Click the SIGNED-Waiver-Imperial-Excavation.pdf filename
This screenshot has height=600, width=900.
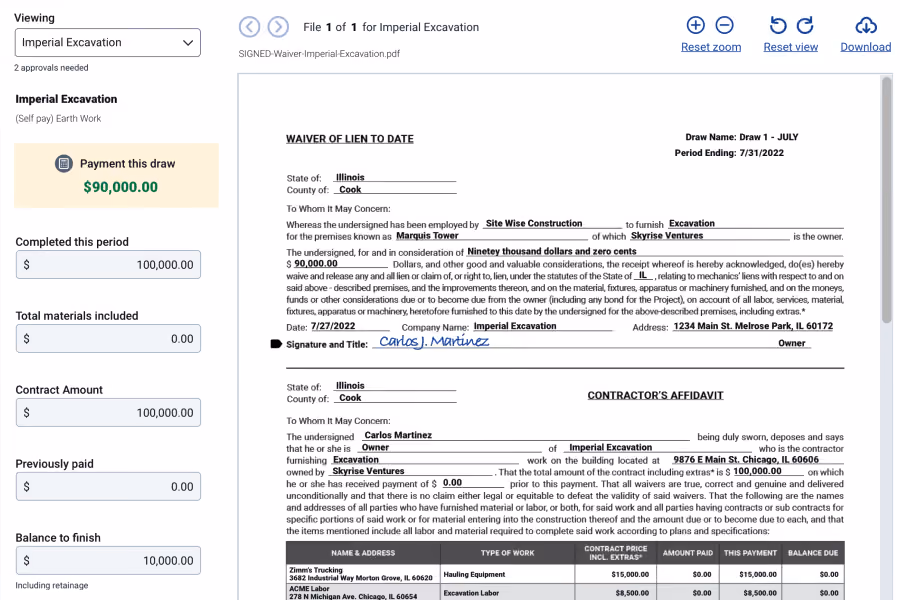coord(319,54)
